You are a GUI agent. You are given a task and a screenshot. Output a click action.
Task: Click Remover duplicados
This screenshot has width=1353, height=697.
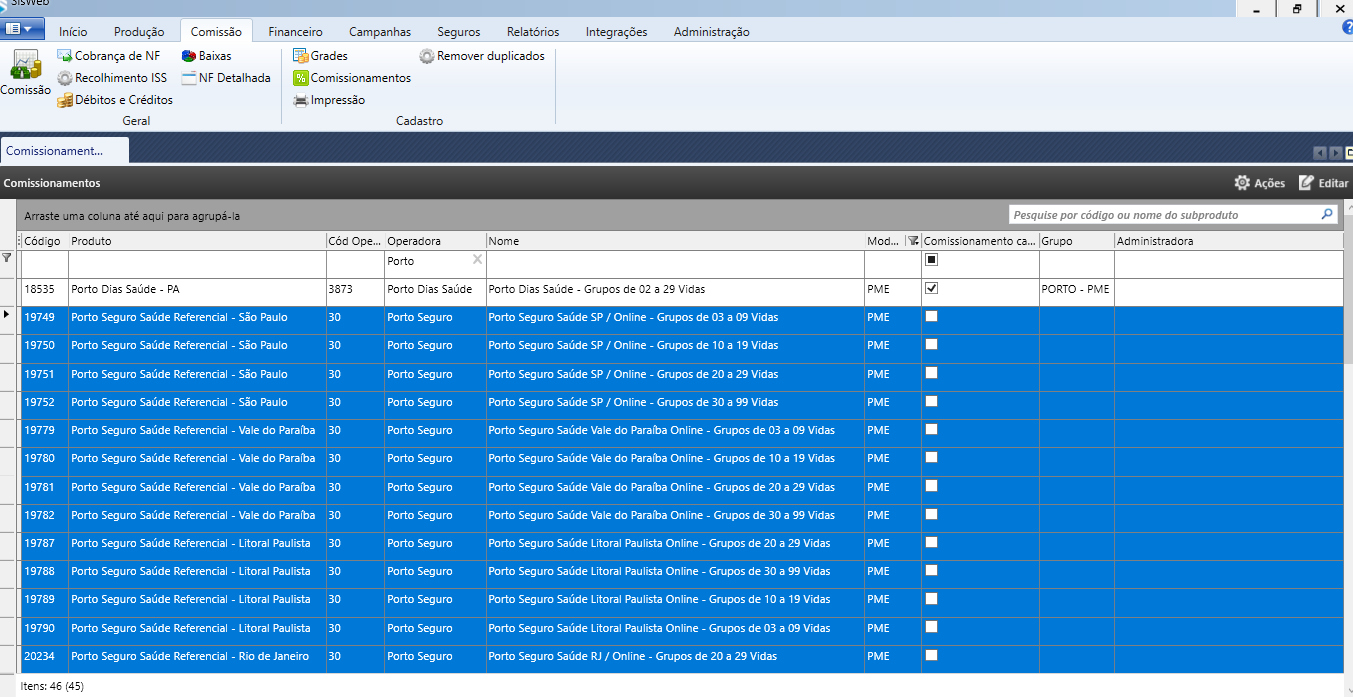[x=482, y=56]
